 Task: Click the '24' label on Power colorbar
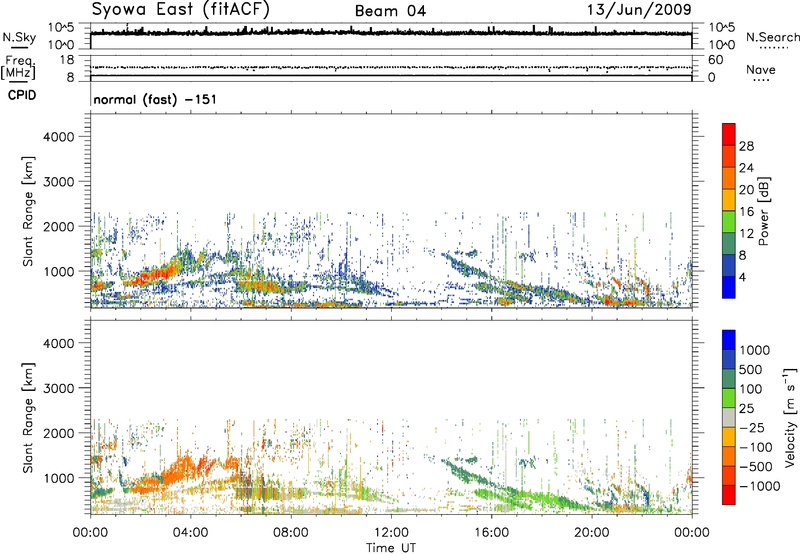(746, 168)
